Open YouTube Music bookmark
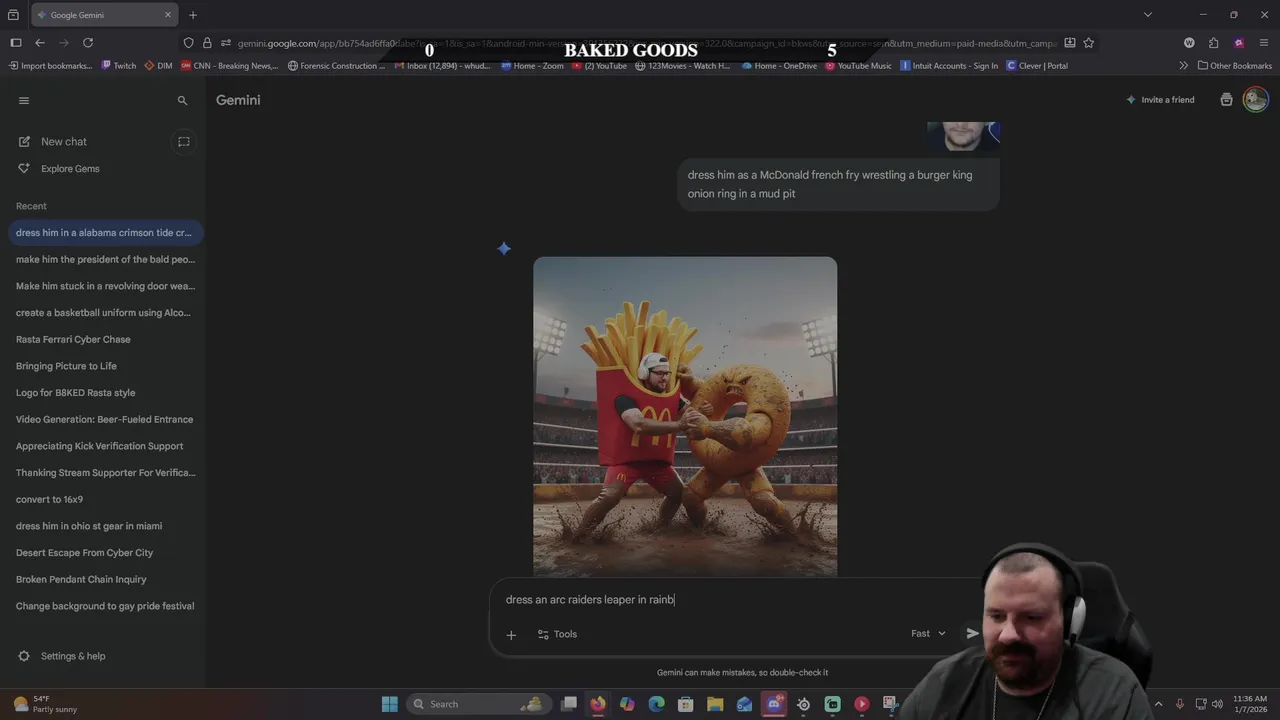This screenshot has width=1280, height=720. 858,66
